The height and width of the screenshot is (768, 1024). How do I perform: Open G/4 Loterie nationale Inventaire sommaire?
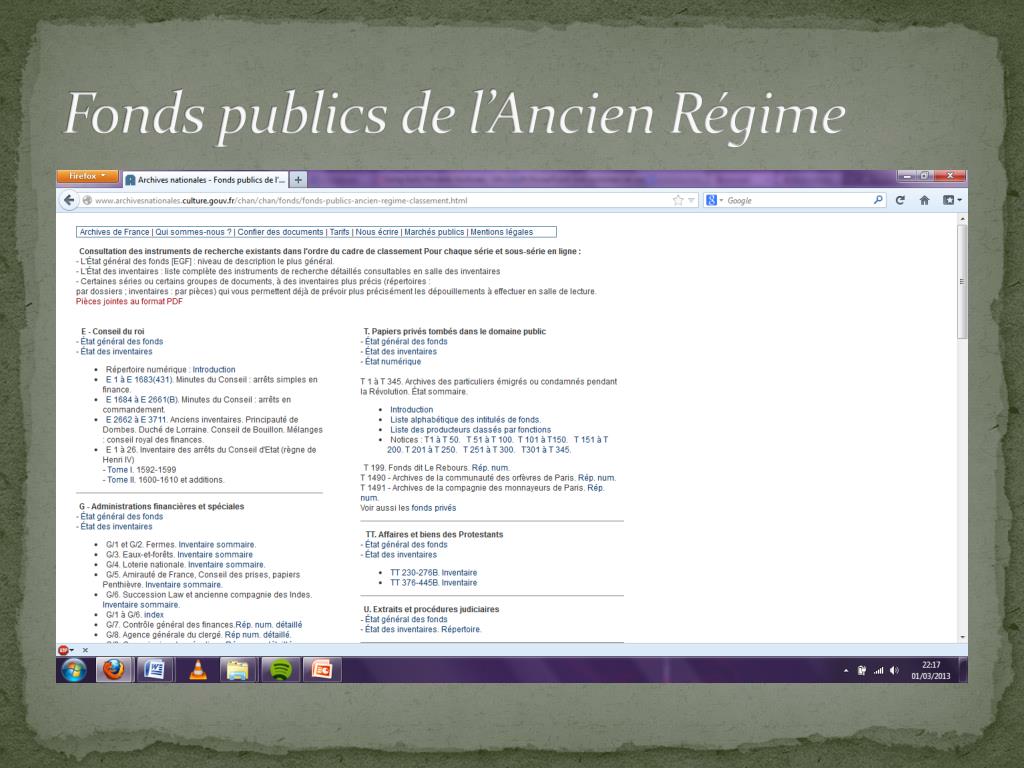pos(226,565)
